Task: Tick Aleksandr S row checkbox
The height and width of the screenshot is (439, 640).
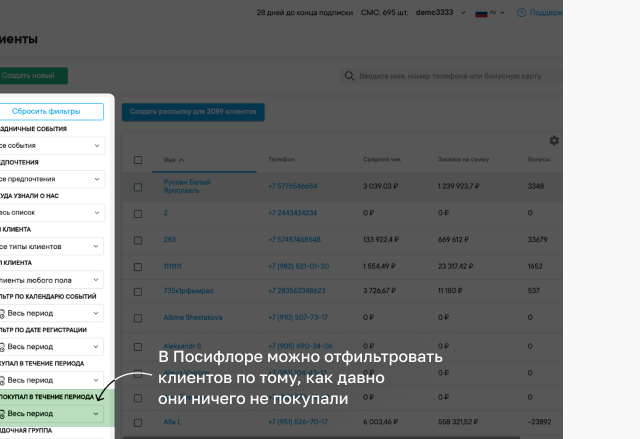Action: click(x=138, y=347)
